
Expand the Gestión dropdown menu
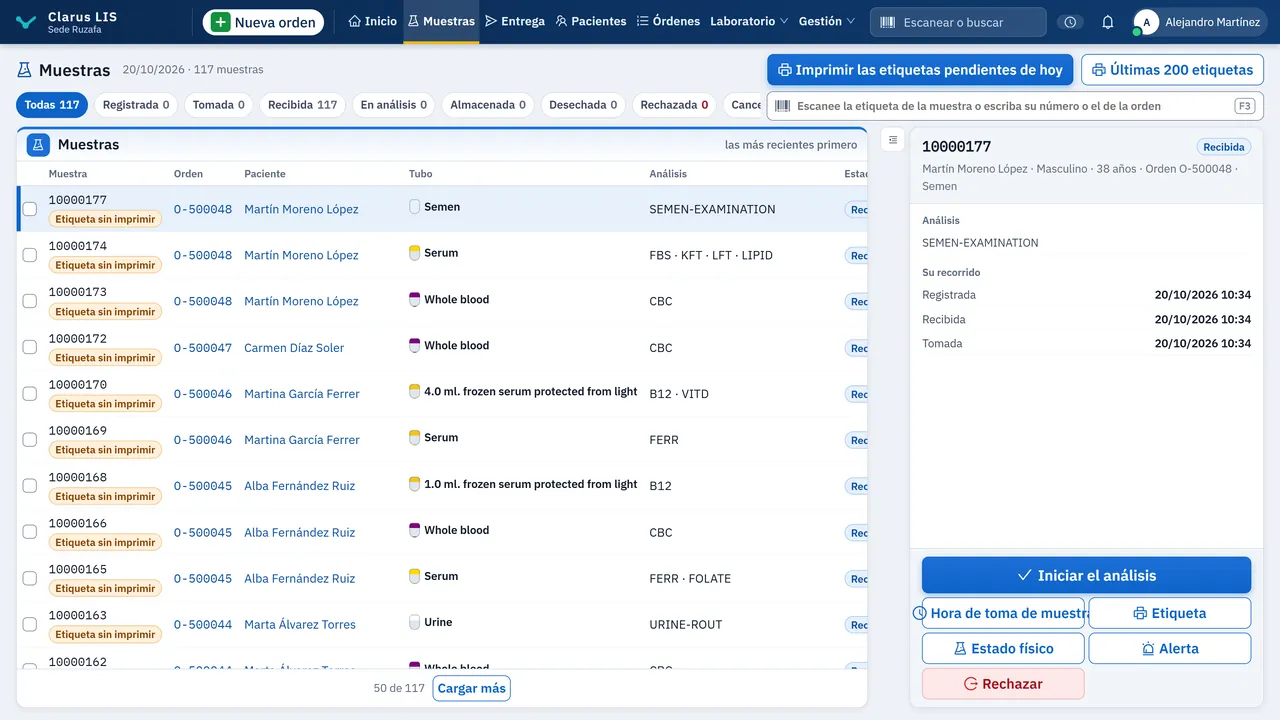827,21
